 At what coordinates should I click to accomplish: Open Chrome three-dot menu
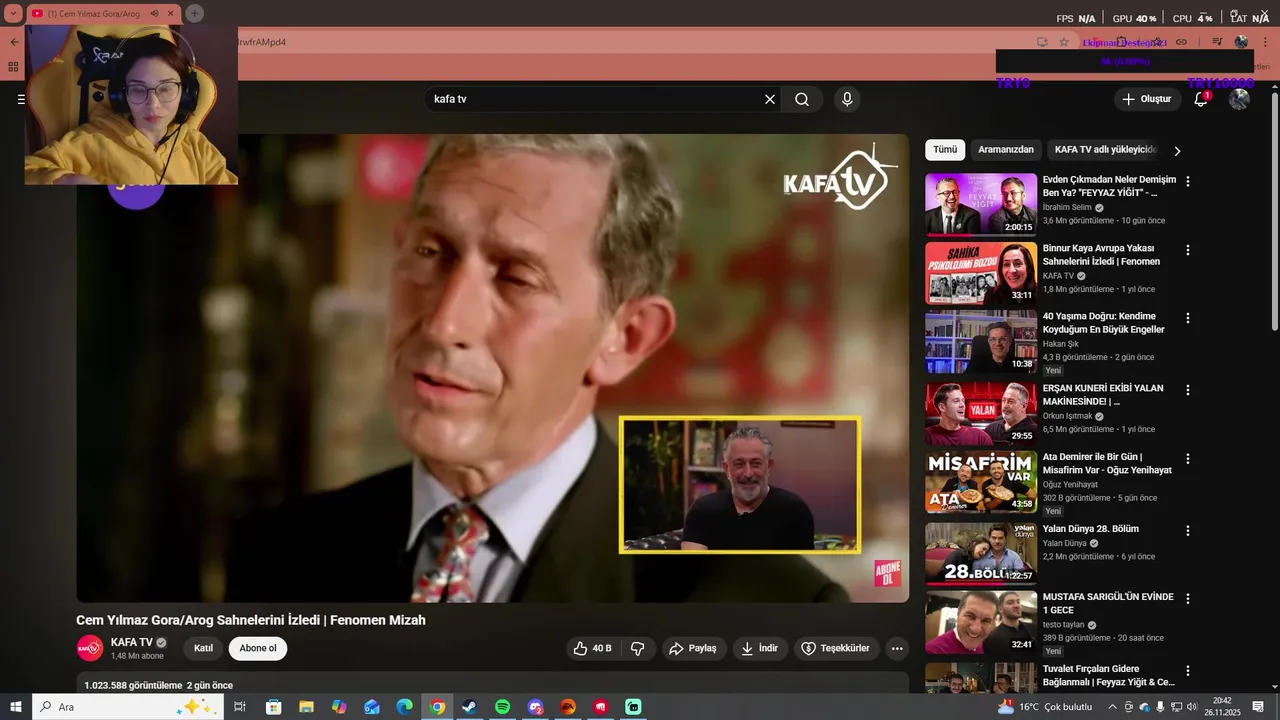1266,42
